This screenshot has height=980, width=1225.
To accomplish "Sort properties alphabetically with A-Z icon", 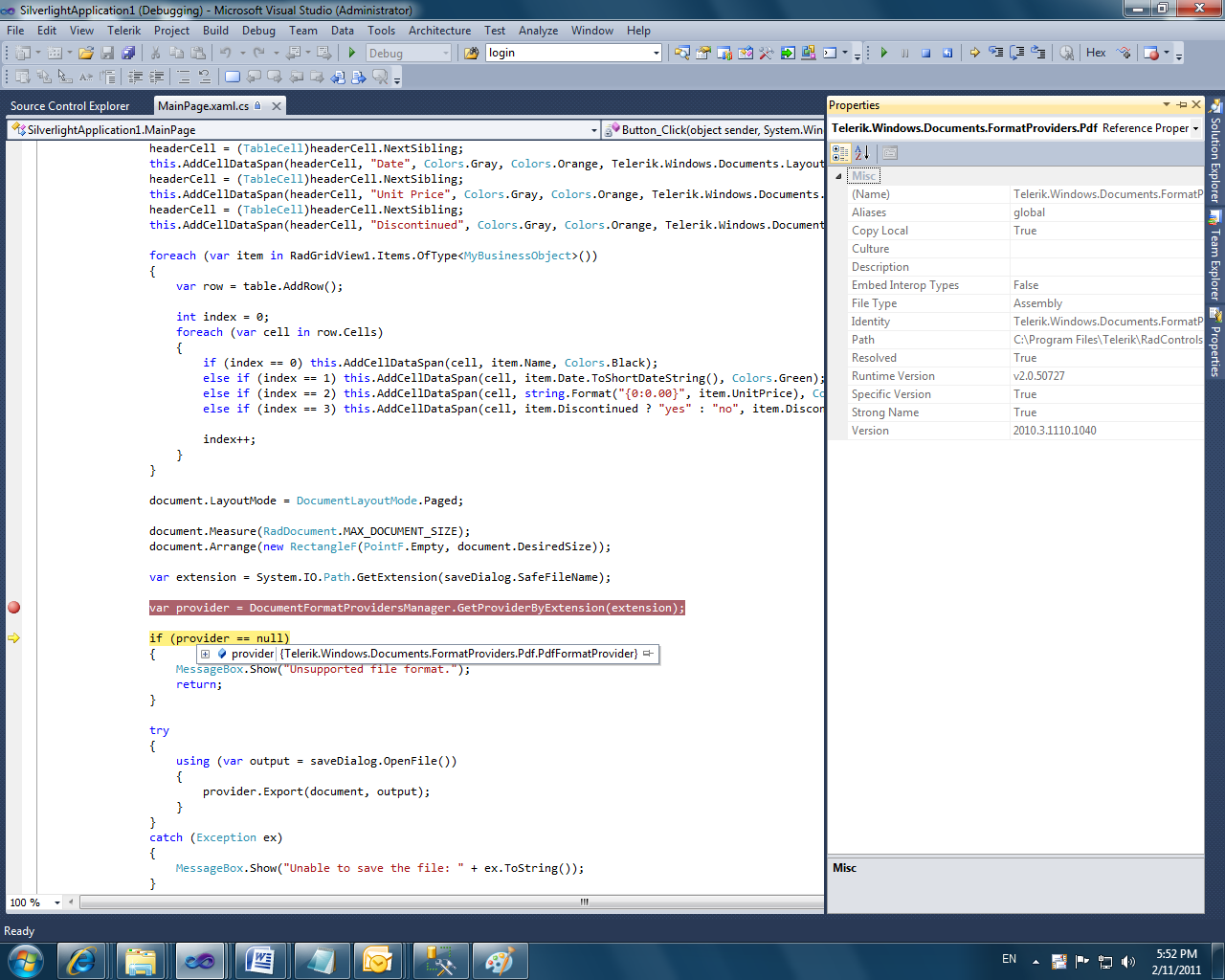I will pyautogui.click(x=861, y=153).
